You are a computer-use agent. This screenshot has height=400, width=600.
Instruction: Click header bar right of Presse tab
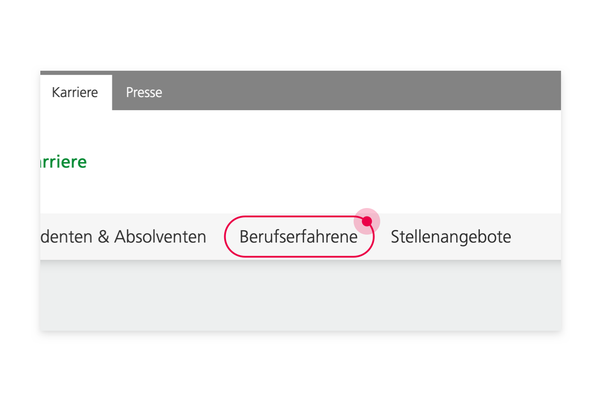[362, 92]
